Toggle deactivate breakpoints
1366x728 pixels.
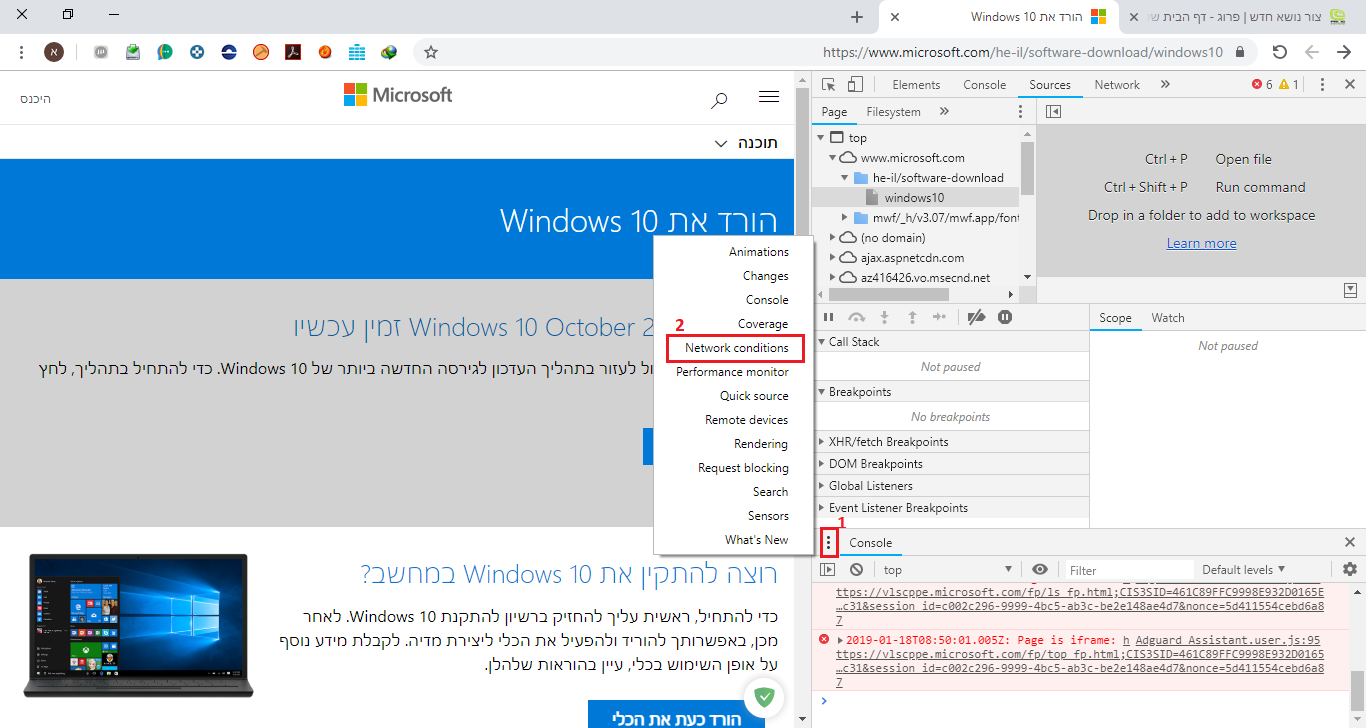click(977, 317)
